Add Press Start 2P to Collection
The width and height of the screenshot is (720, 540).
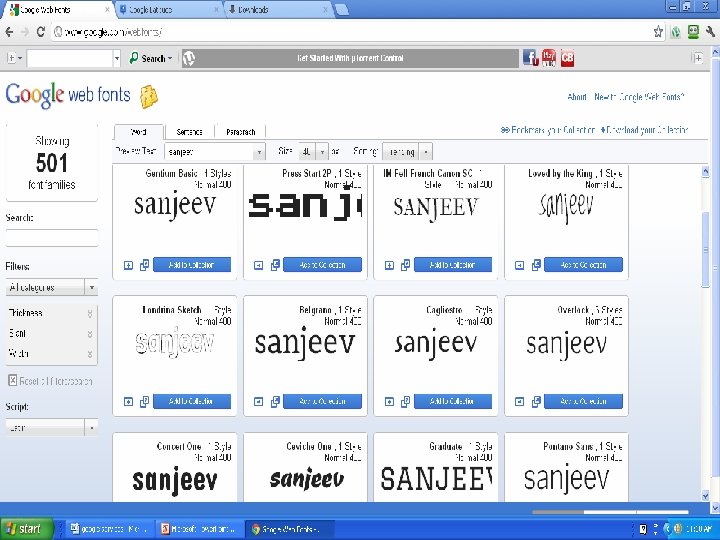322,265
